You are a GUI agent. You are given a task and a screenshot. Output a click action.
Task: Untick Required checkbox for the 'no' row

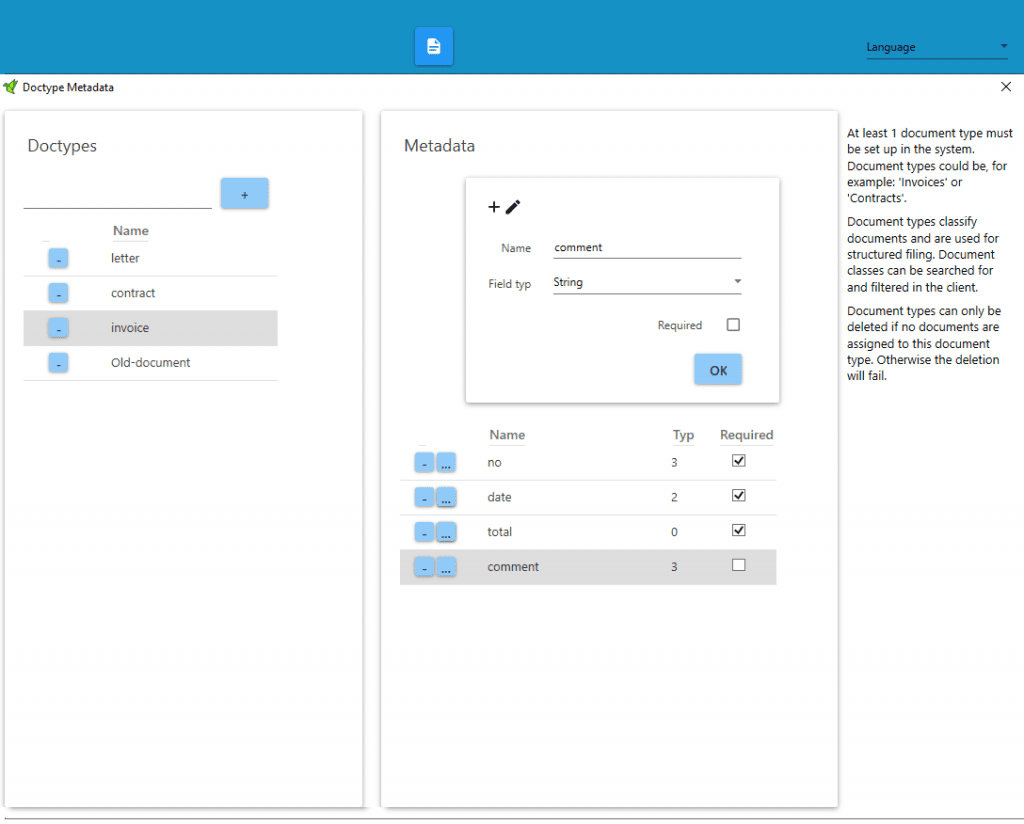pyautogui.click(x=739, y=461)
